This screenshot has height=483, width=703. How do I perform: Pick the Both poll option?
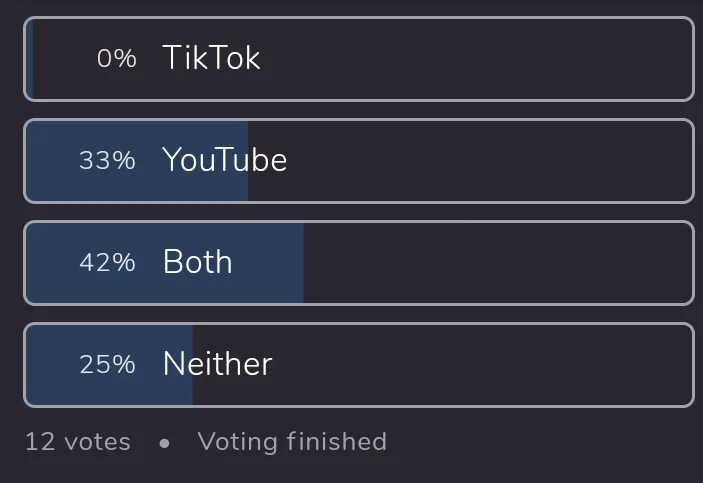pyautogui.click(x=359, y=263)
